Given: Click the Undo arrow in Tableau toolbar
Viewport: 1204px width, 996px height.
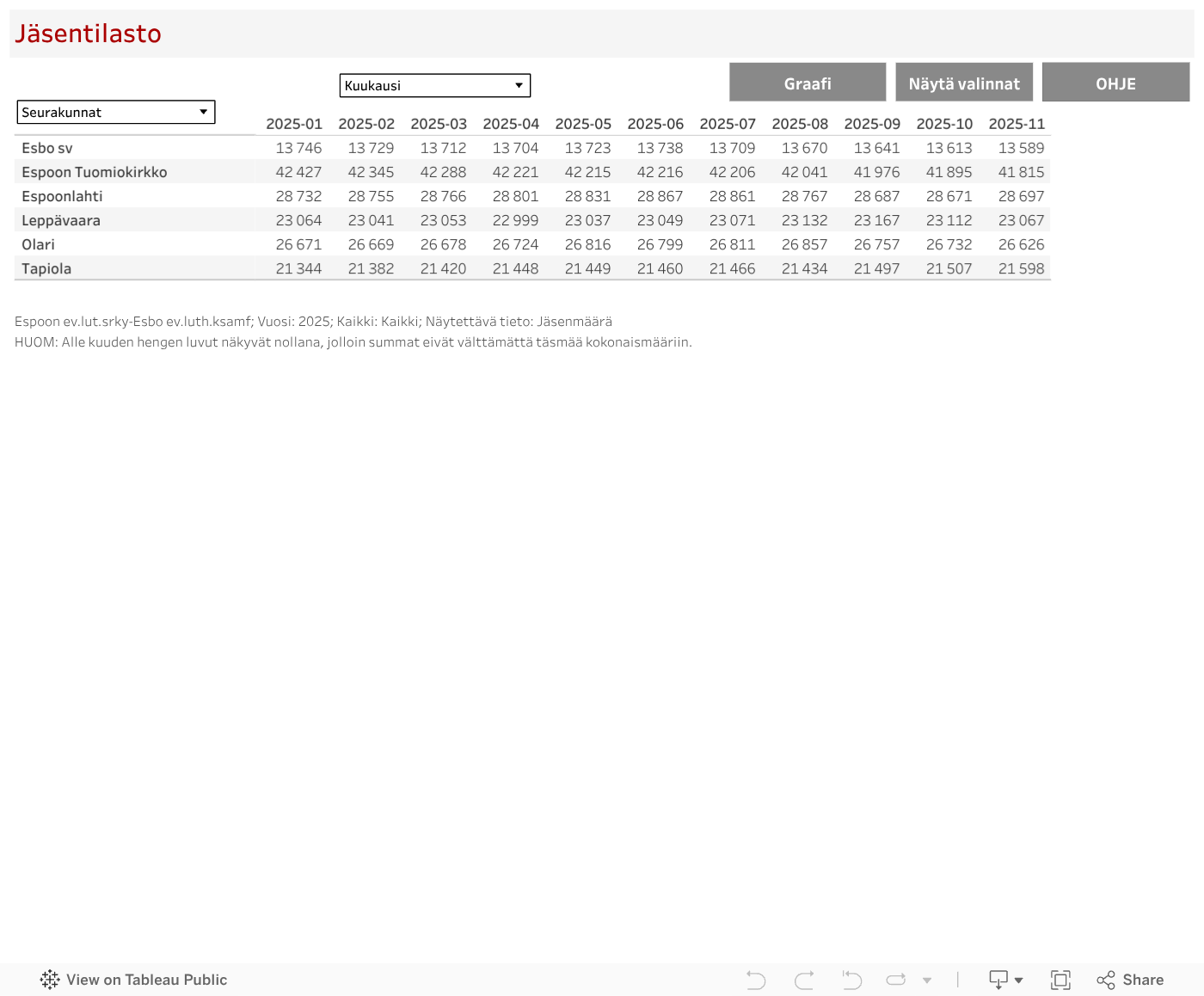Looking at the screenshot, I should (x=756, y=980).
